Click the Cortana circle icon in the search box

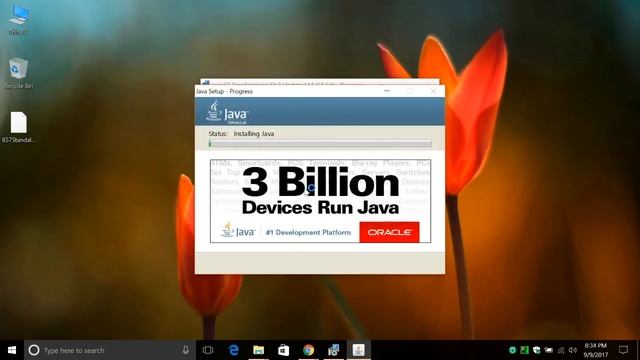[x=34, y=350]
